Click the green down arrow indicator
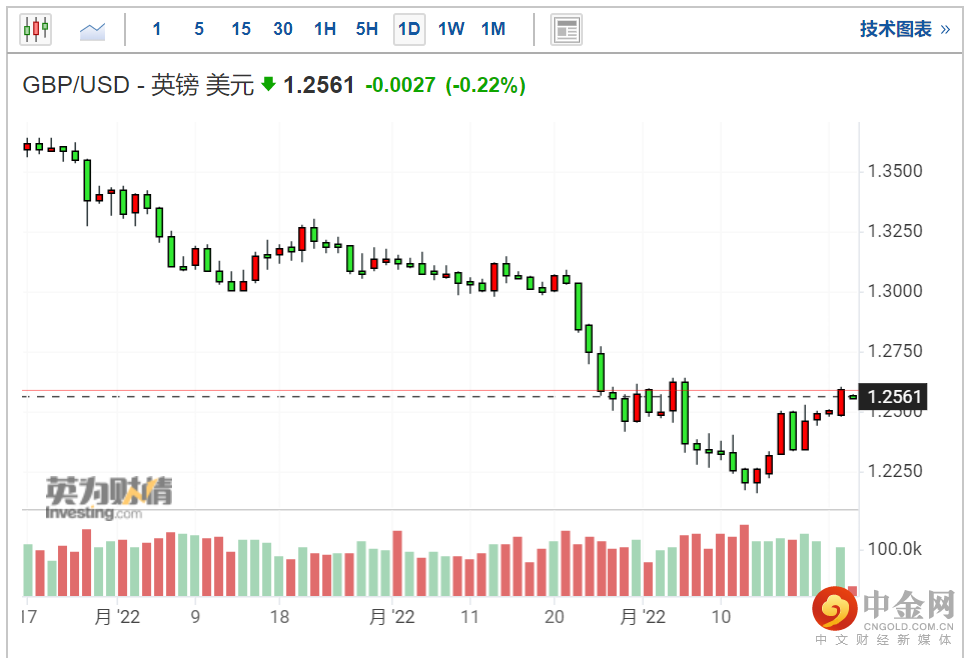Screen dimensions: 969x658 point(268,85)
